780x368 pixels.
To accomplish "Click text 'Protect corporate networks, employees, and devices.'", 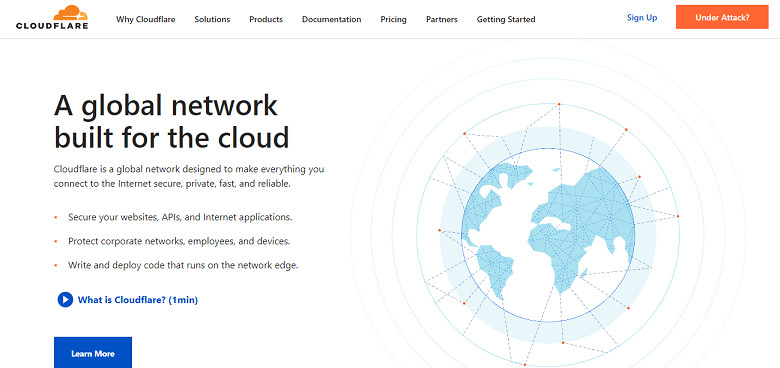I will pos(179,241).
